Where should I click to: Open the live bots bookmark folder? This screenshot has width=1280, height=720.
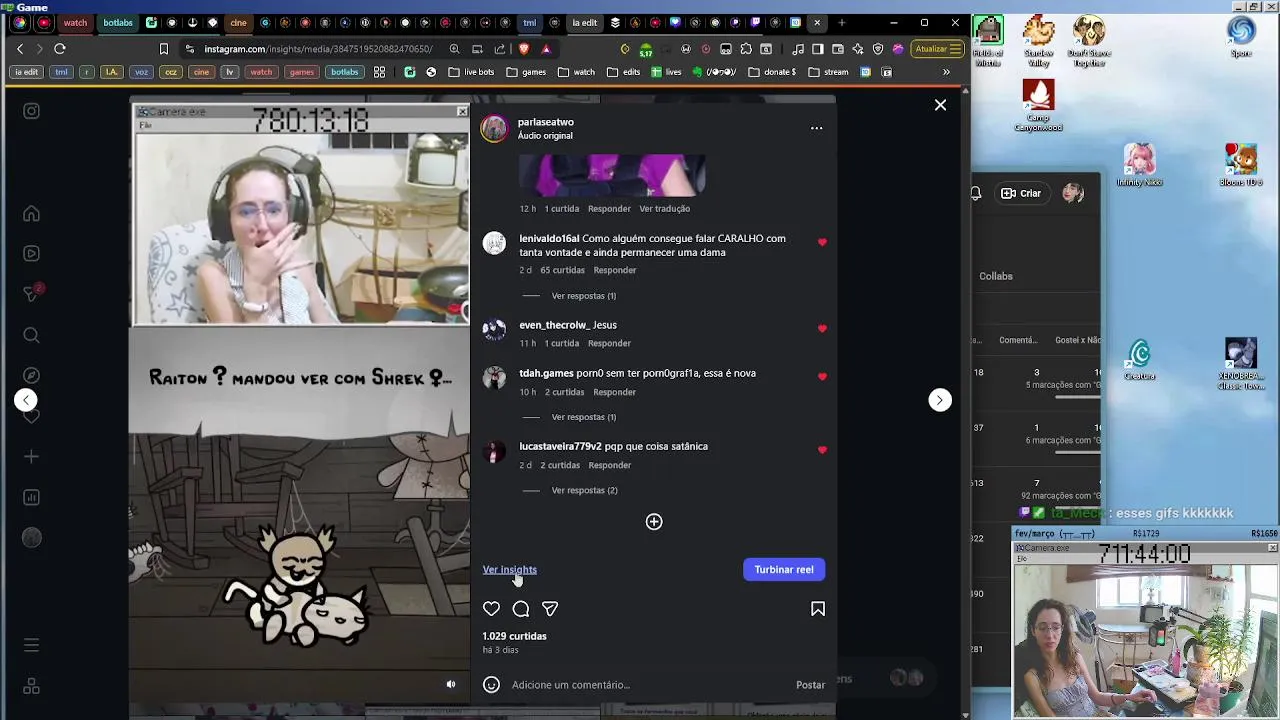(x=470, y=72)
